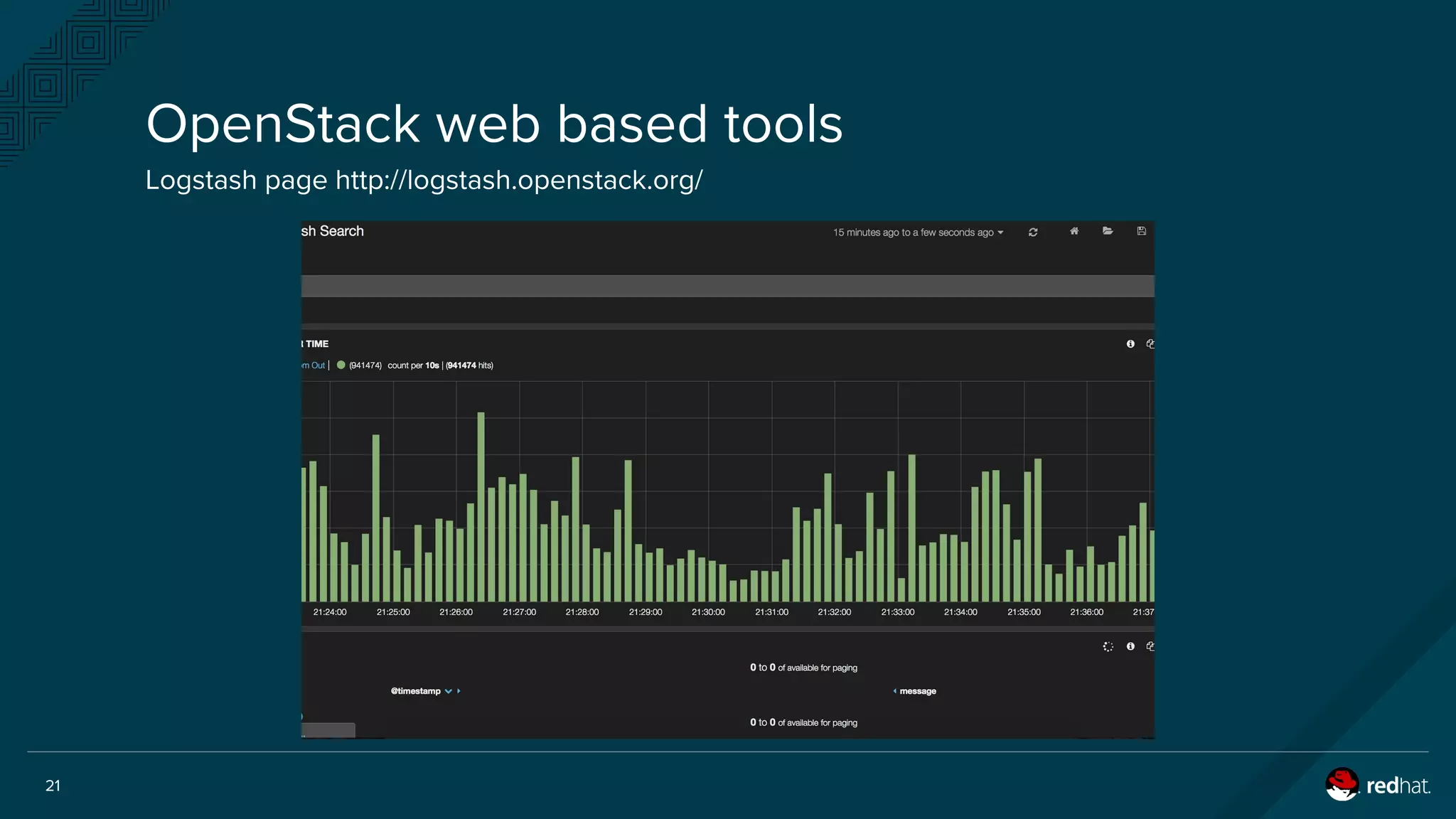1456x819 pixels.
Task: Click green query legend dot
Action: point(341,365)
